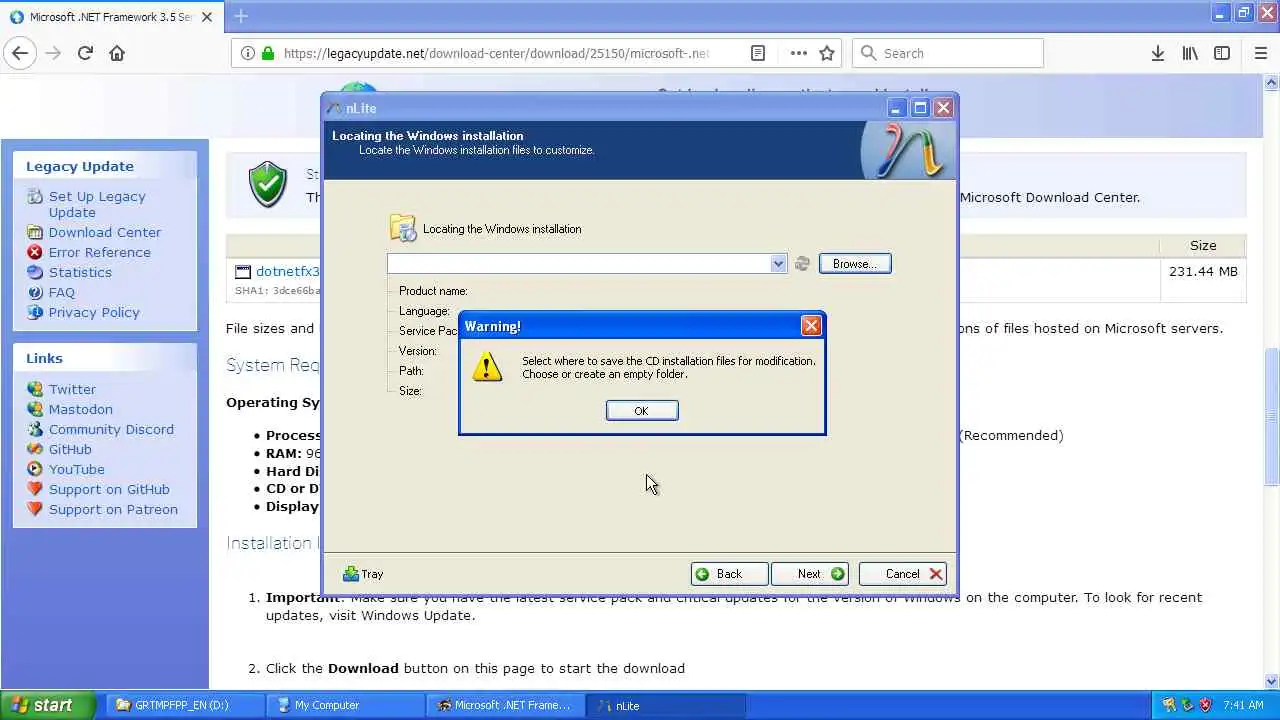This screenshot has height=720, width=1280.
Task: Open Download Center sidebar link
Action: point(105,232)
